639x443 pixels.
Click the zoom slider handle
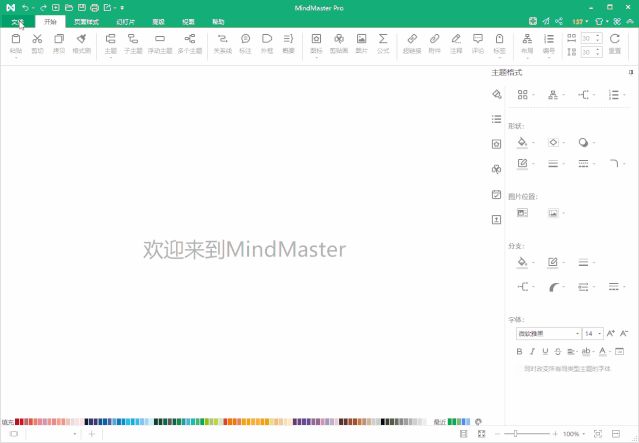tap(516, 434)
